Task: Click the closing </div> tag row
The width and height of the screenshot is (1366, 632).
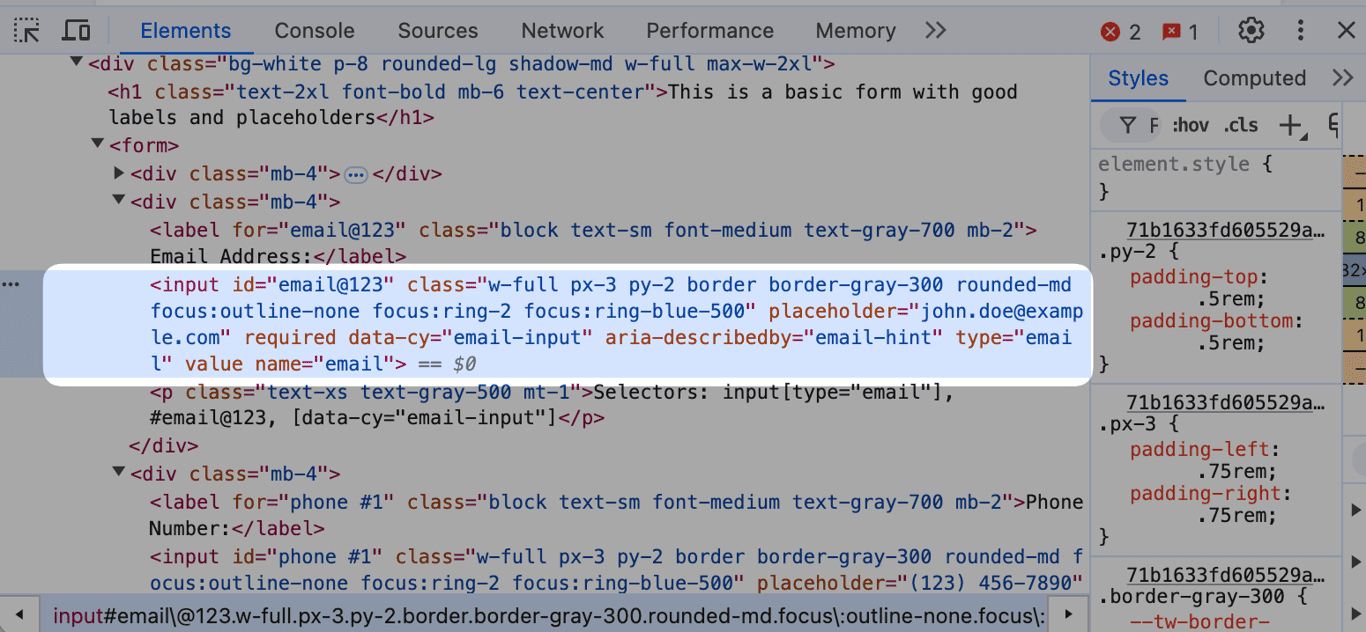Action: coord(164,446)
